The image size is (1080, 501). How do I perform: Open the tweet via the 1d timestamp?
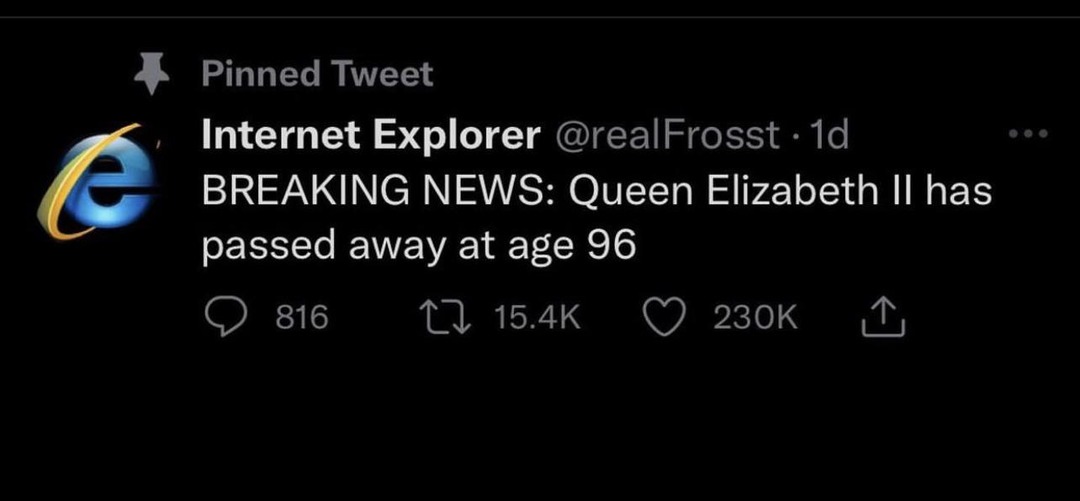point(829,135)
